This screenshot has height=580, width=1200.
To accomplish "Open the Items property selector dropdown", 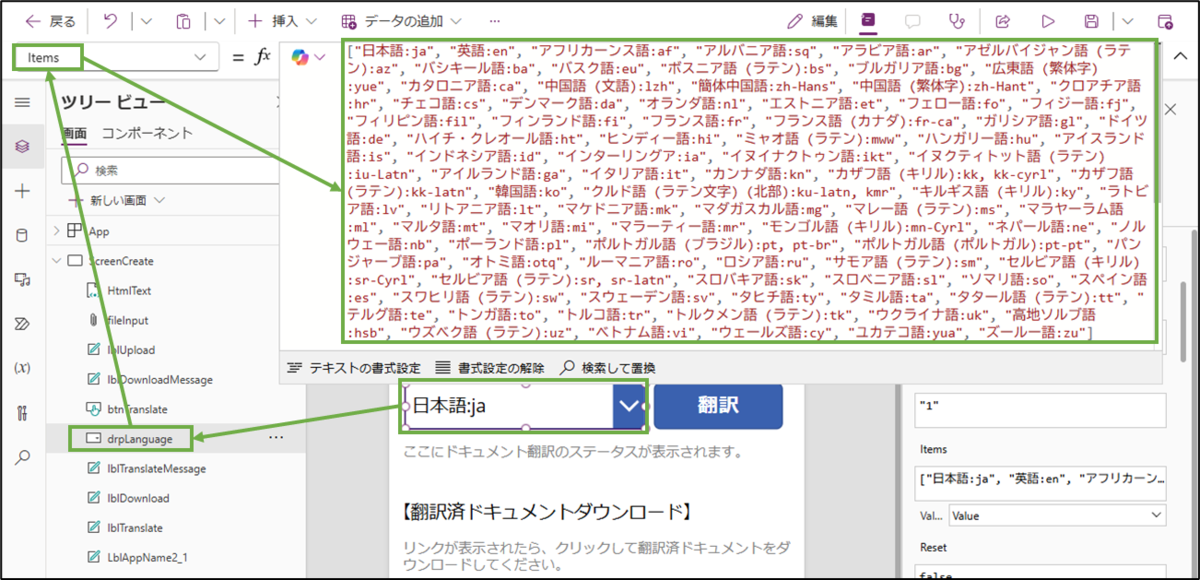I will click(116, 57).
